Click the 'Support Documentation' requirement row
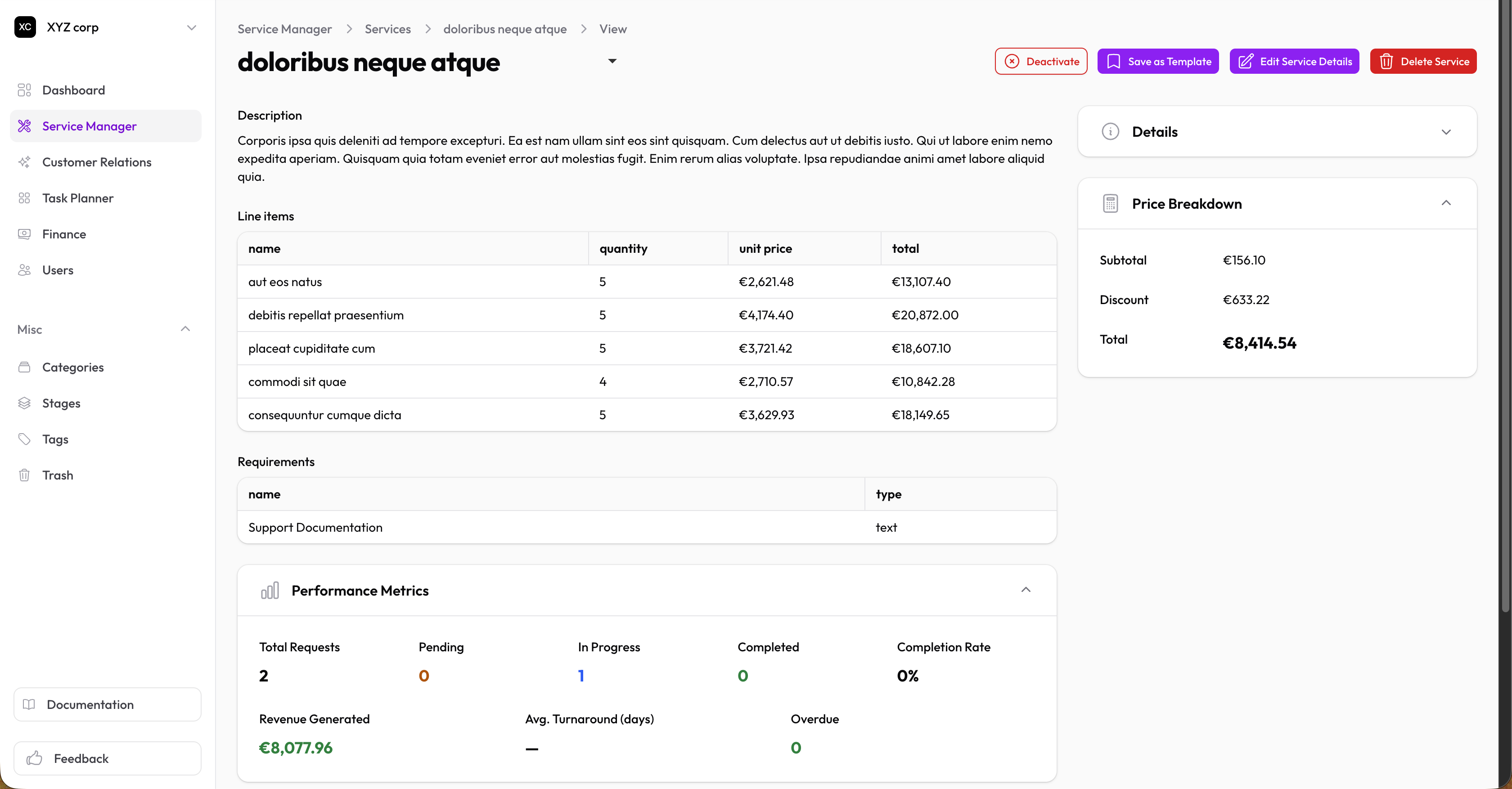This screenshot has height=789, width=1512. 646,527
